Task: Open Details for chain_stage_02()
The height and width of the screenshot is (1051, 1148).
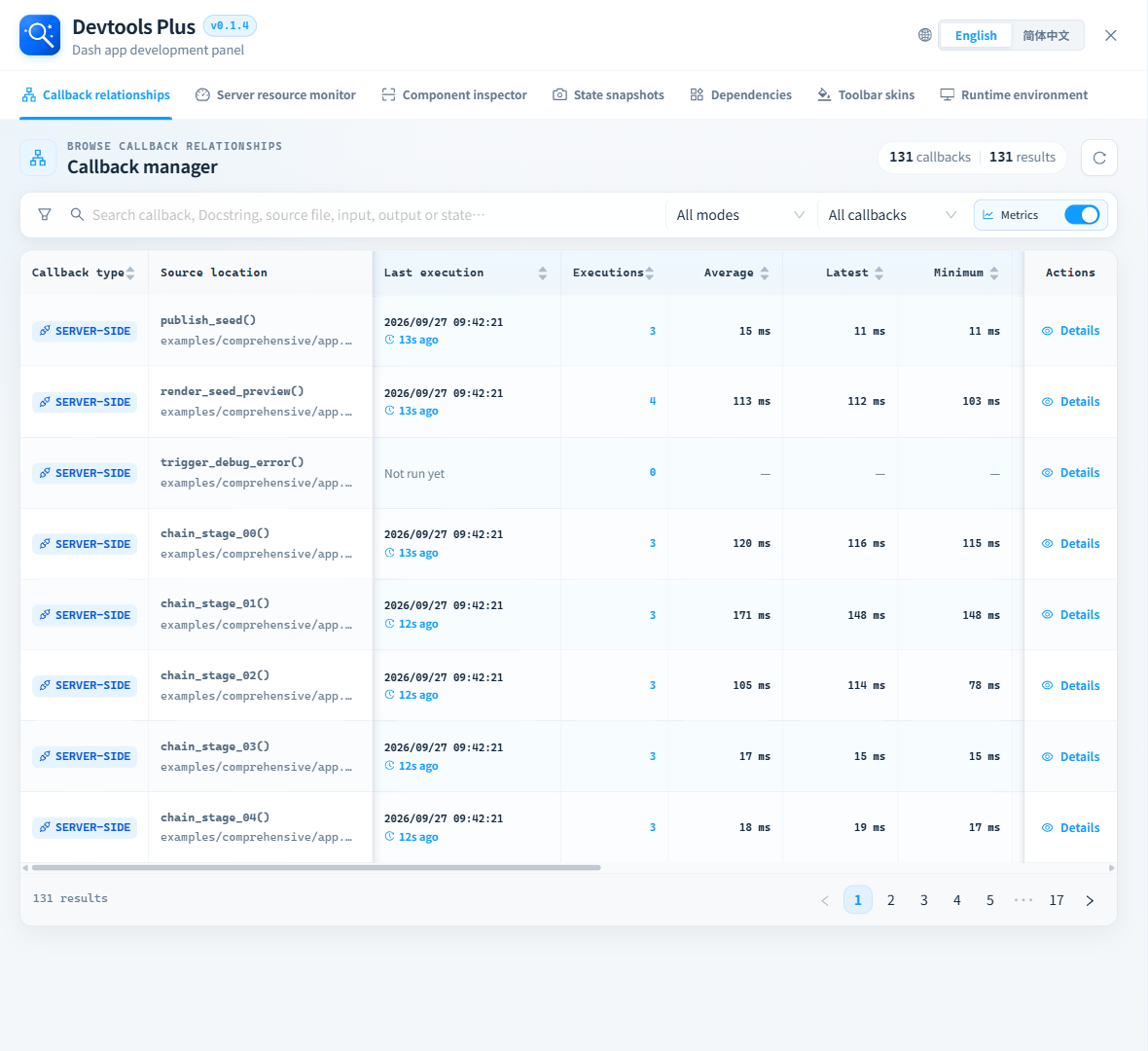Action: [x=1070, y=685]
